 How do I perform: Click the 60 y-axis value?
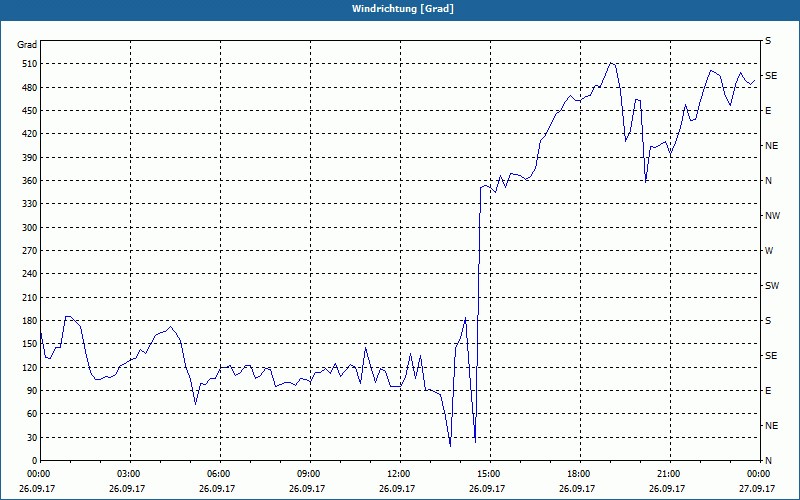coord(32,414)
